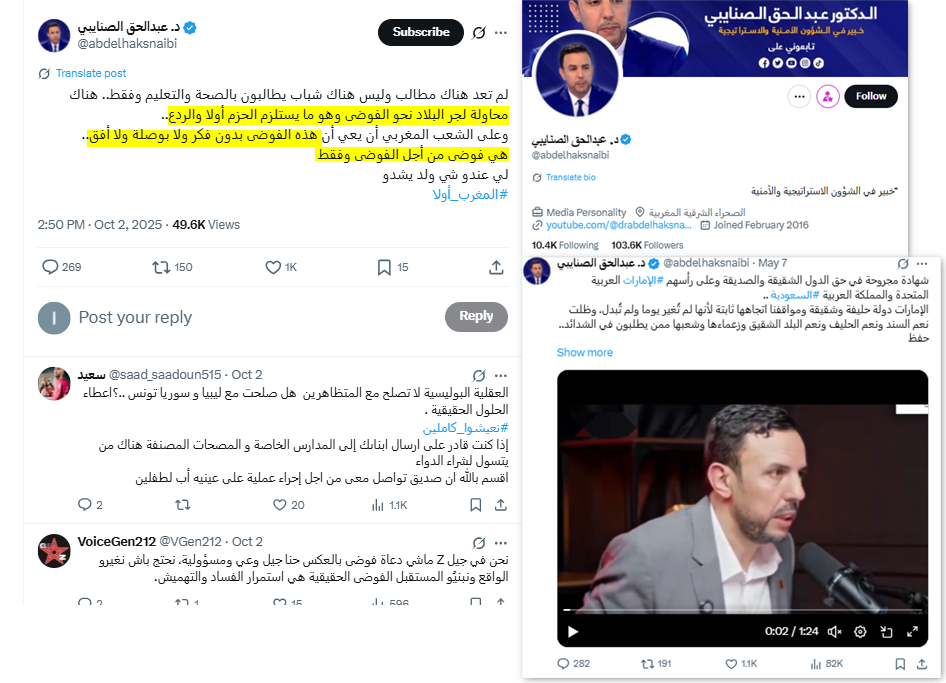
Task: Open the more menu on the May 7 post
Action: pyautogui.click(x=922, y=264)
